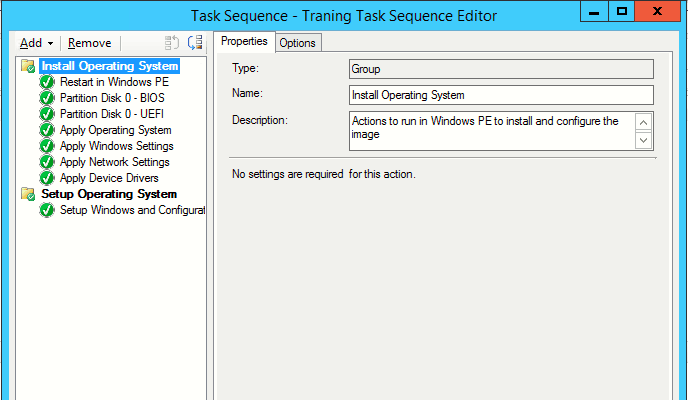
Task: Click the check icon beside Apply Network Settings
Action: pyautogui.click(x=47, y=162)
